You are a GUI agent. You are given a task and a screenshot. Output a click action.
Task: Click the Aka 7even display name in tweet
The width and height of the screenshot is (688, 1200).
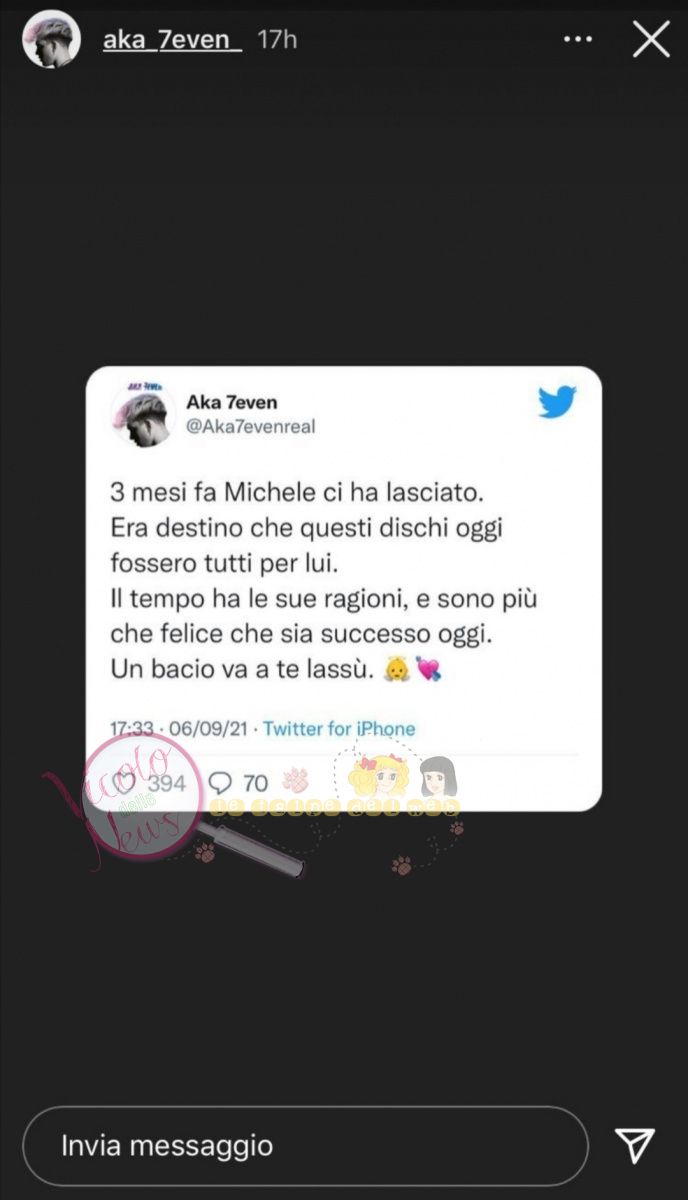232,402
